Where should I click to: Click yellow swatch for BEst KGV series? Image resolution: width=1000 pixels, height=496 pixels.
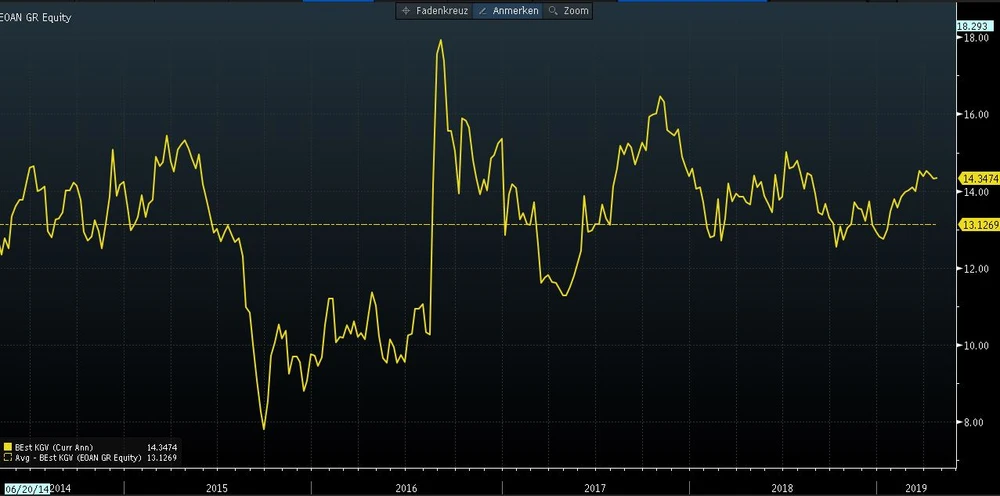pyautogui.click(x=7, y=447)
